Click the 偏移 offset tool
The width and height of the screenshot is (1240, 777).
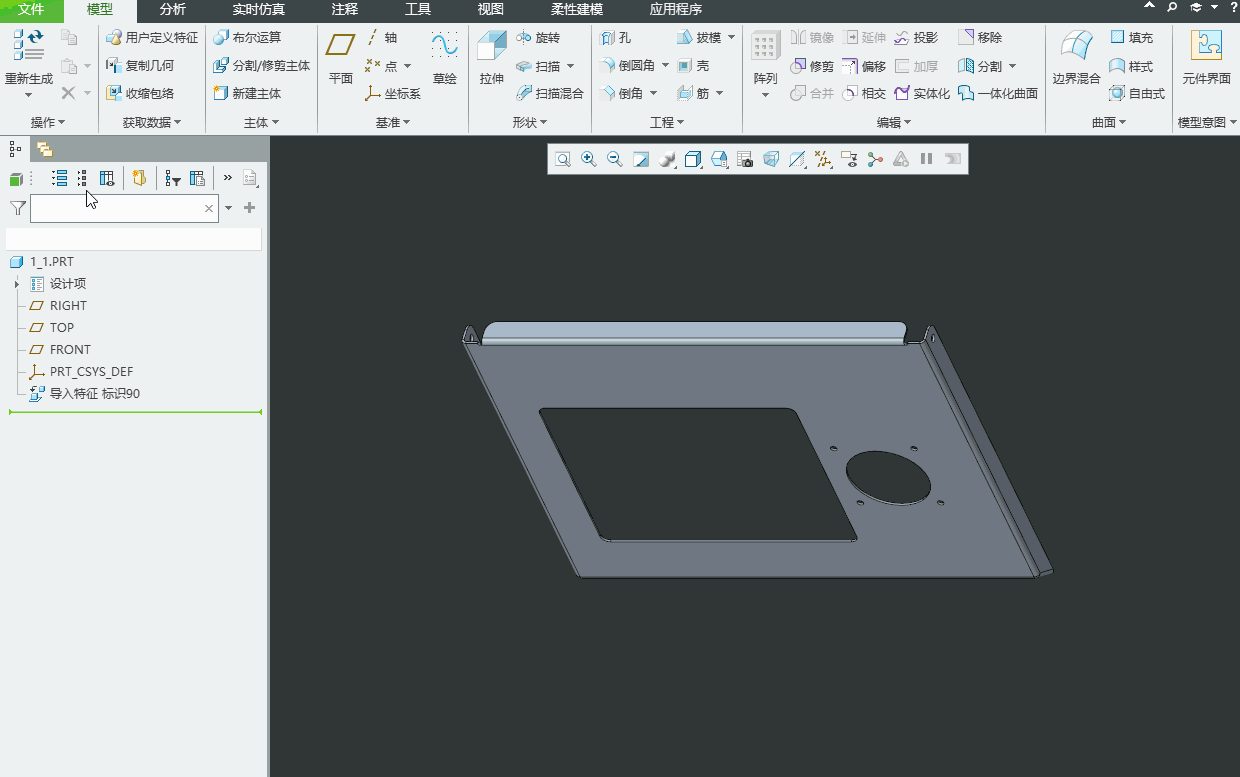[863, 66]
